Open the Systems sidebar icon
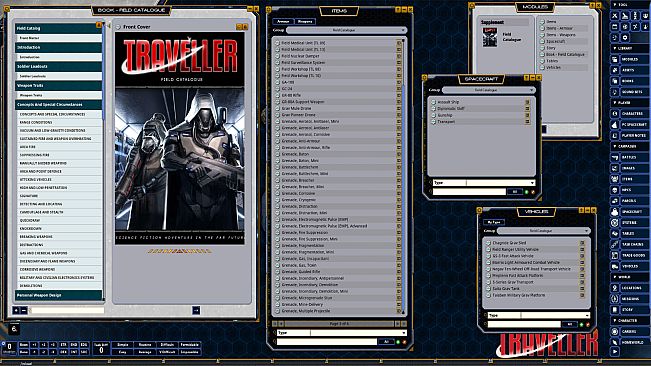The height and width of the screenshot is (366, 651). coord(615,222)
